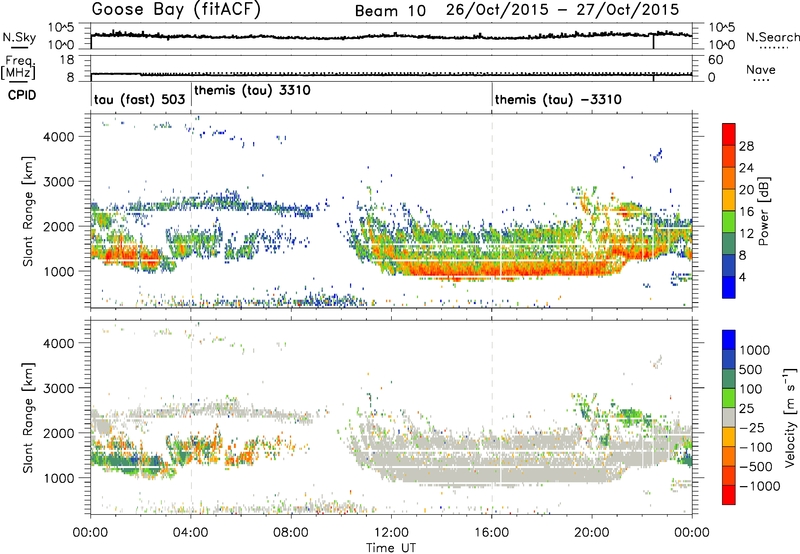Click the '18' tick on frequency axis

pyautogui.click(x=67, y=60)
